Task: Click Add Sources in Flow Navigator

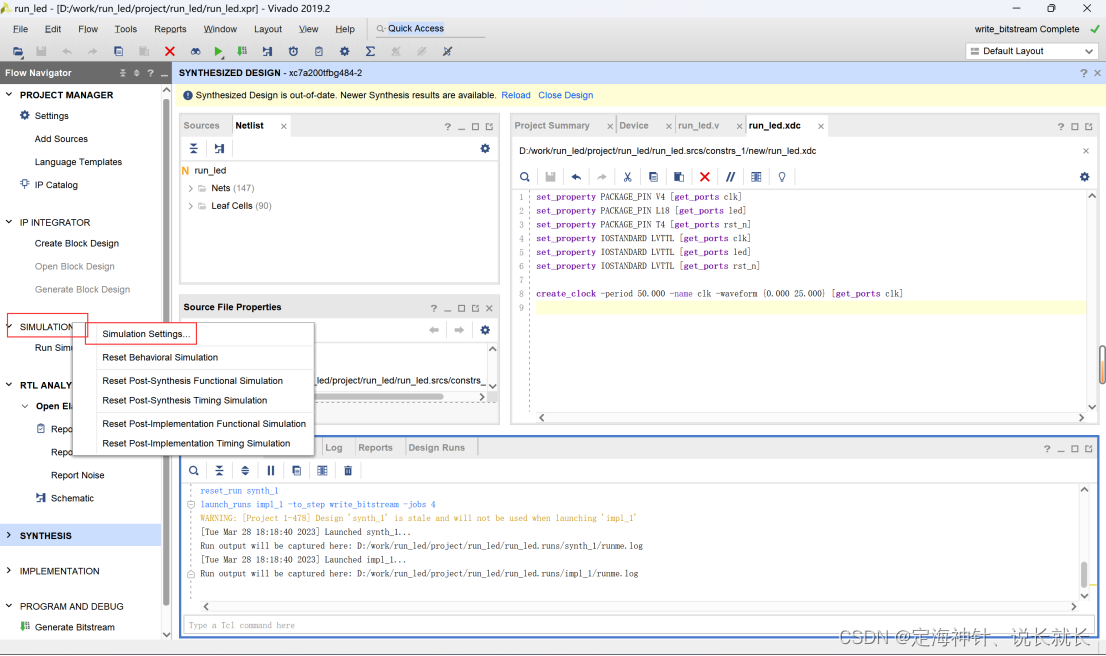Action: (61, 139)
